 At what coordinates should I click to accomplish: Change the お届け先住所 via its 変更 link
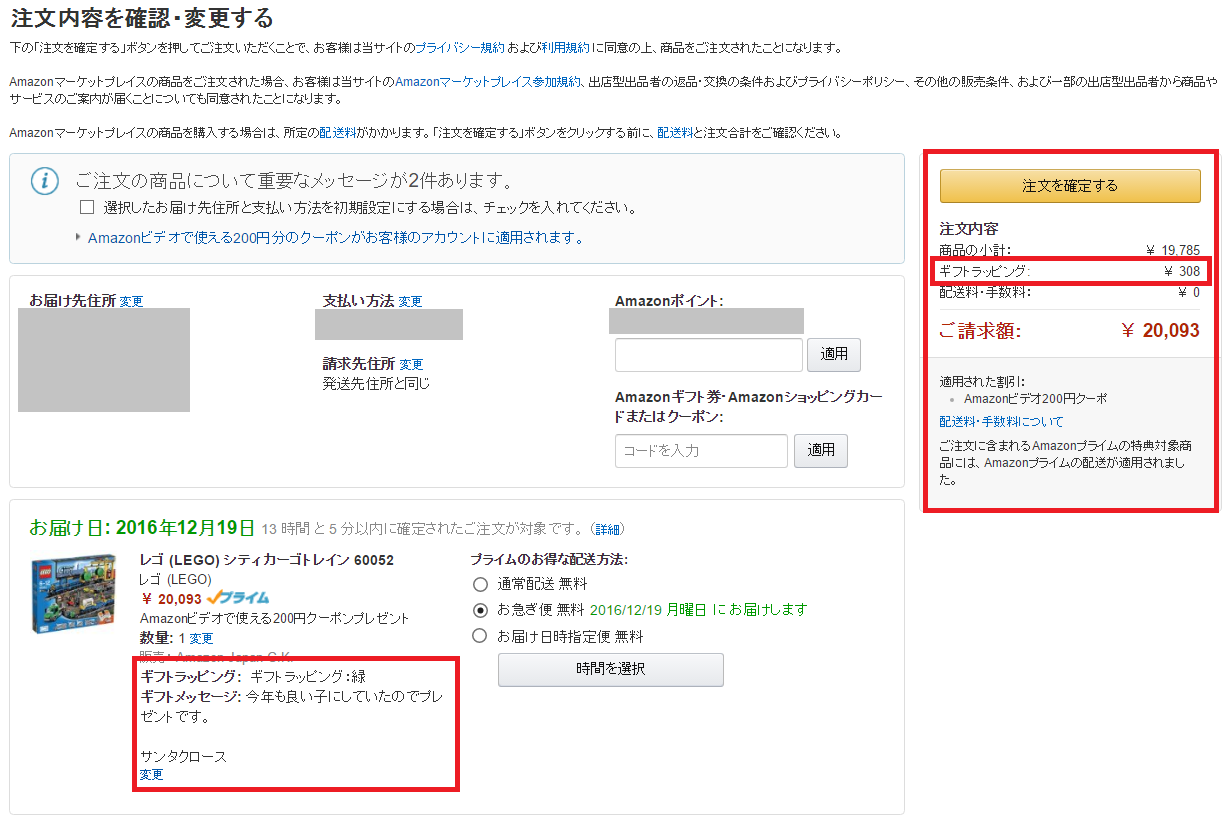click(x=131, y=301)
